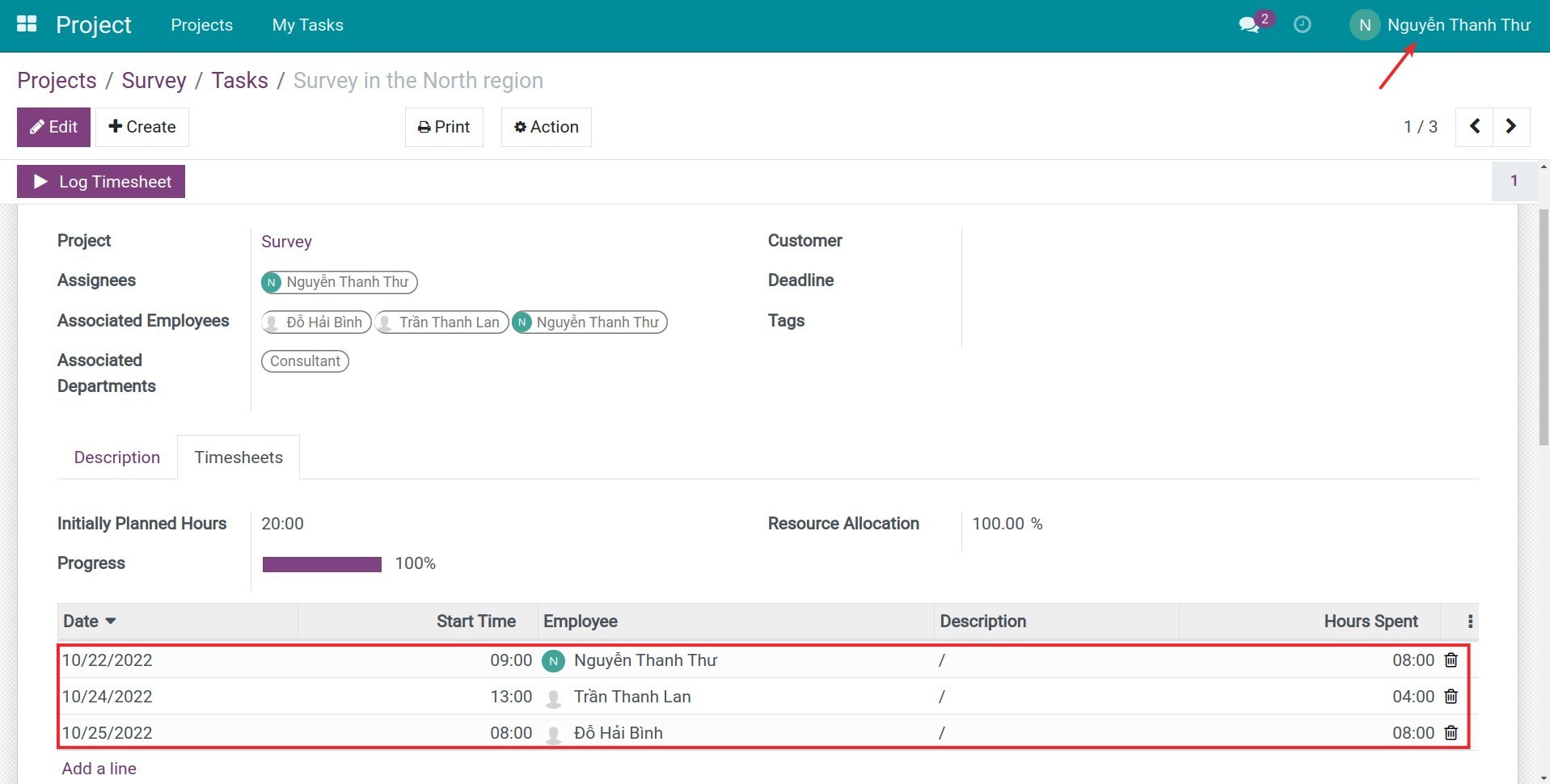Open the Projects menu
The height and width of the screenshot is (784, 1550).
[201, 25]
